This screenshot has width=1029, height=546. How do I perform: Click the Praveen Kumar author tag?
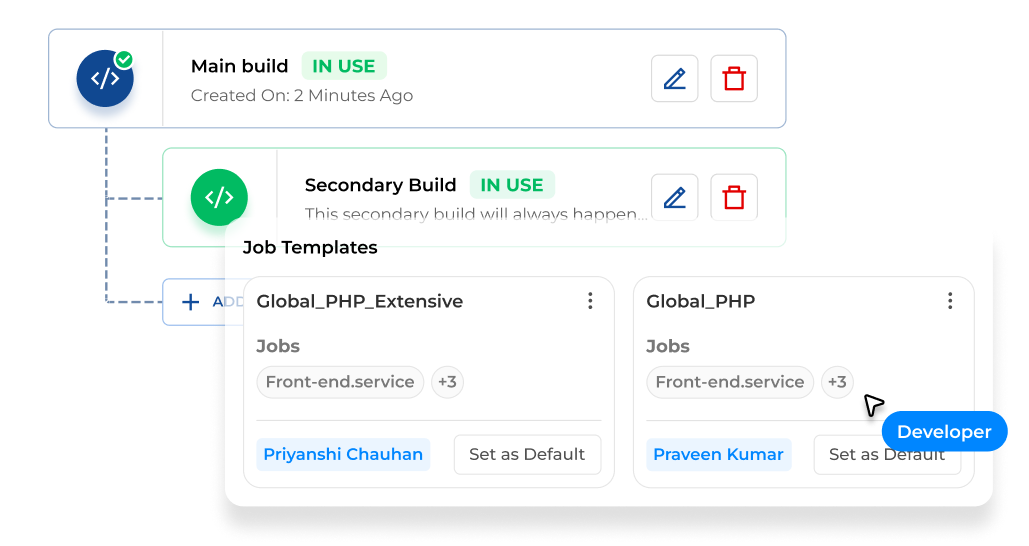[x=718, y=454]
